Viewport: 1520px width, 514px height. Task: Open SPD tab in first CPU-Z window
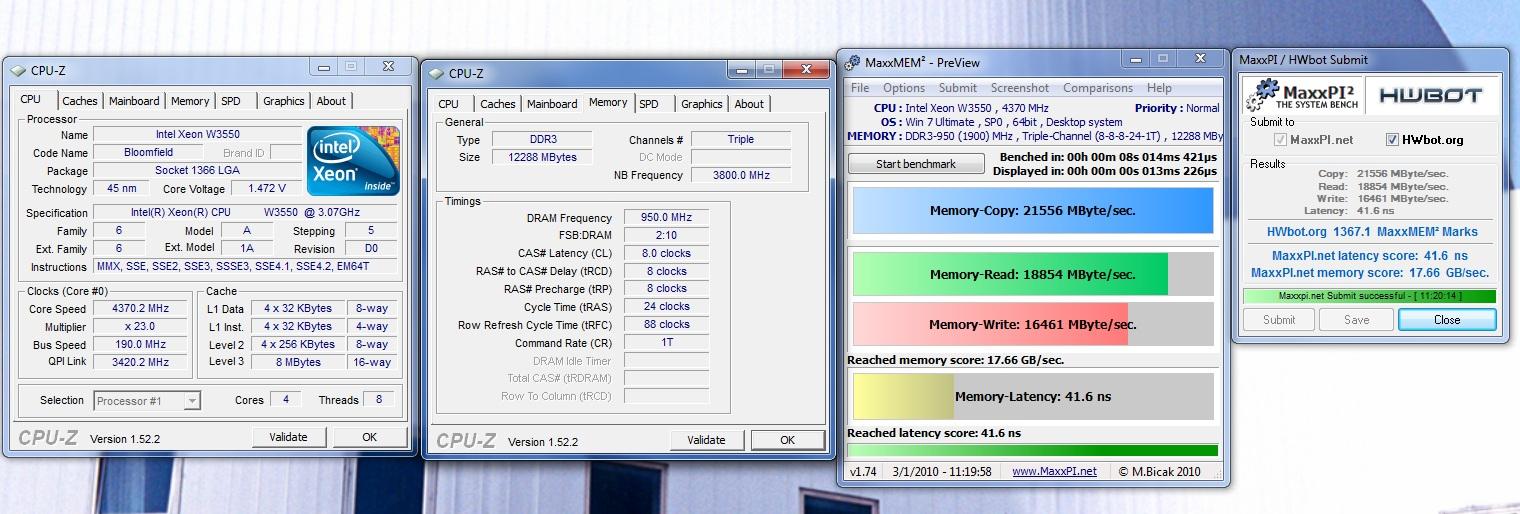[x=231, y=101]
